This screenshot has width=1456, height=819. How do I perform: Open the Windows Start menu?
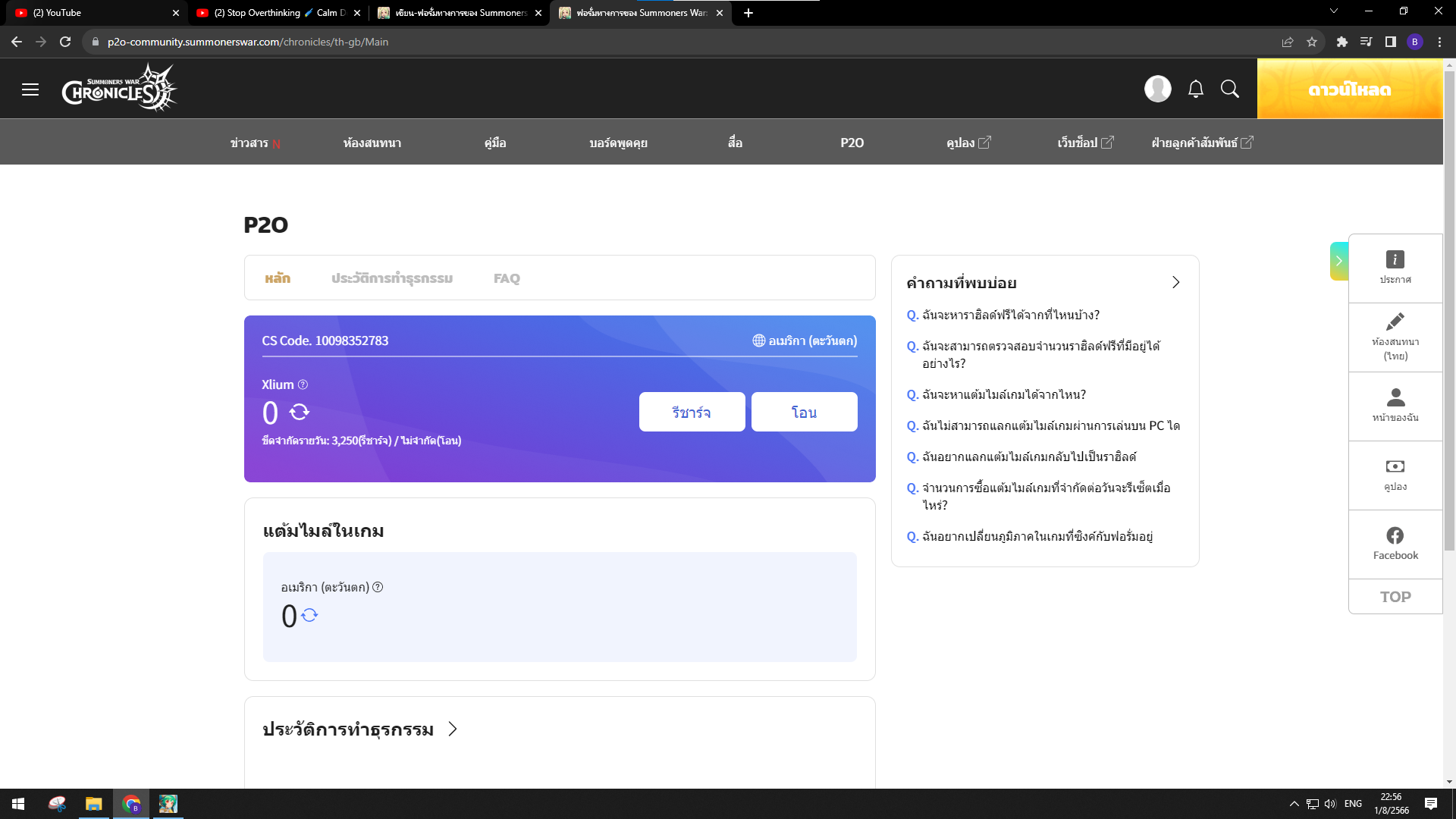[18, 804]
